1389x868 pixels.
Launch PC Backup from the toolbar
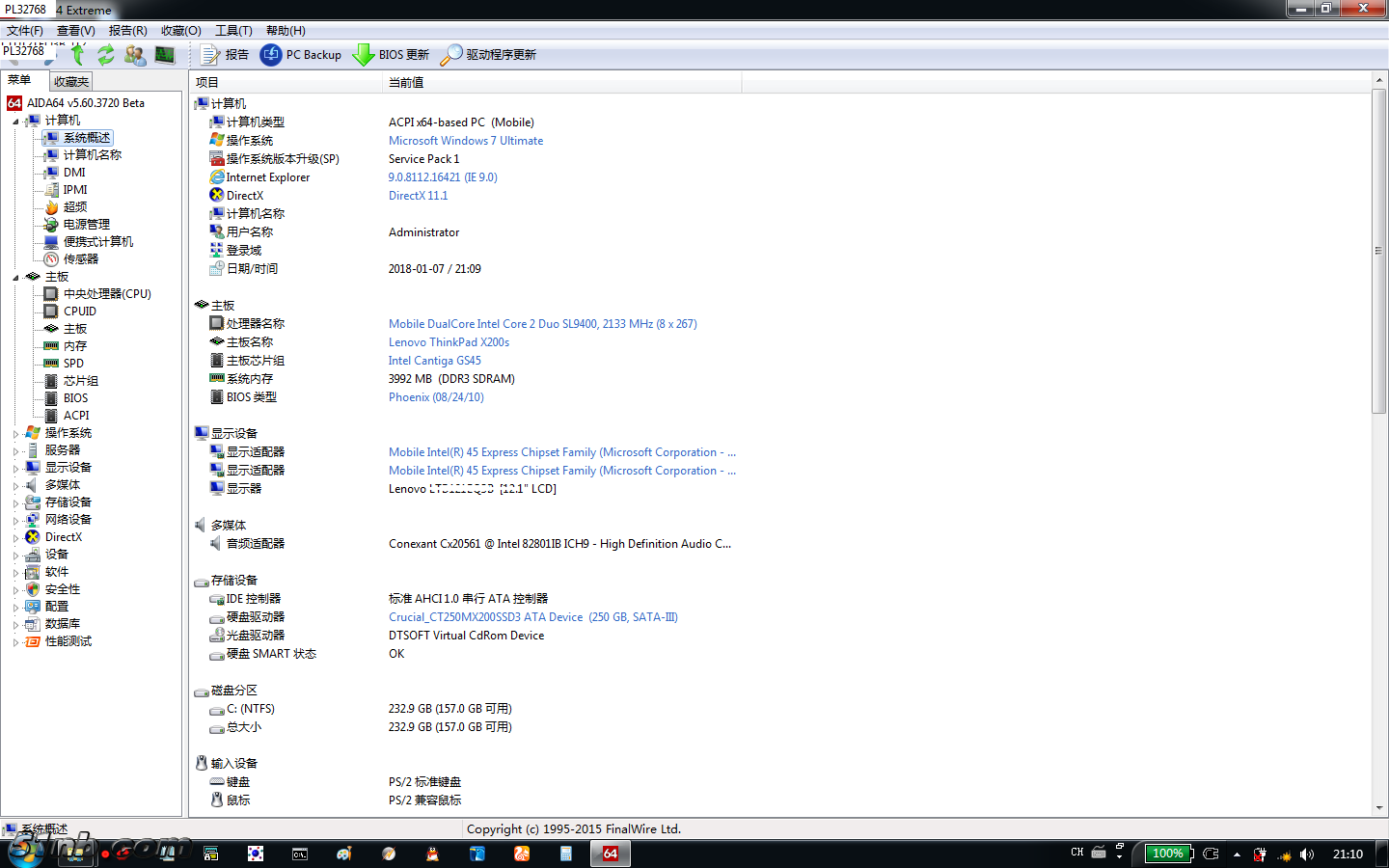tap(301, 55)
